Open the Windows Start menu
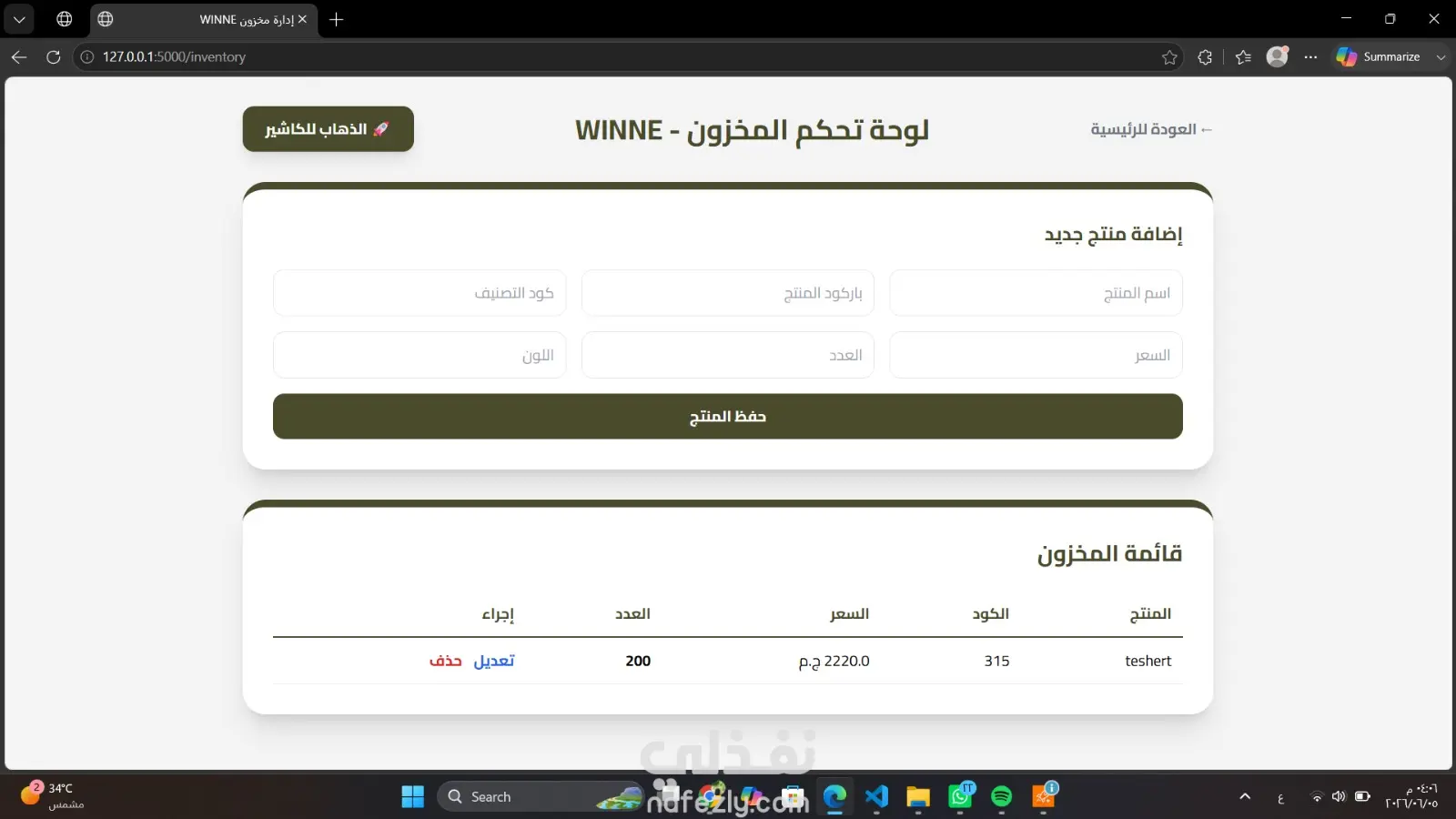1456x819 pixels. click(x=413, y=797)
